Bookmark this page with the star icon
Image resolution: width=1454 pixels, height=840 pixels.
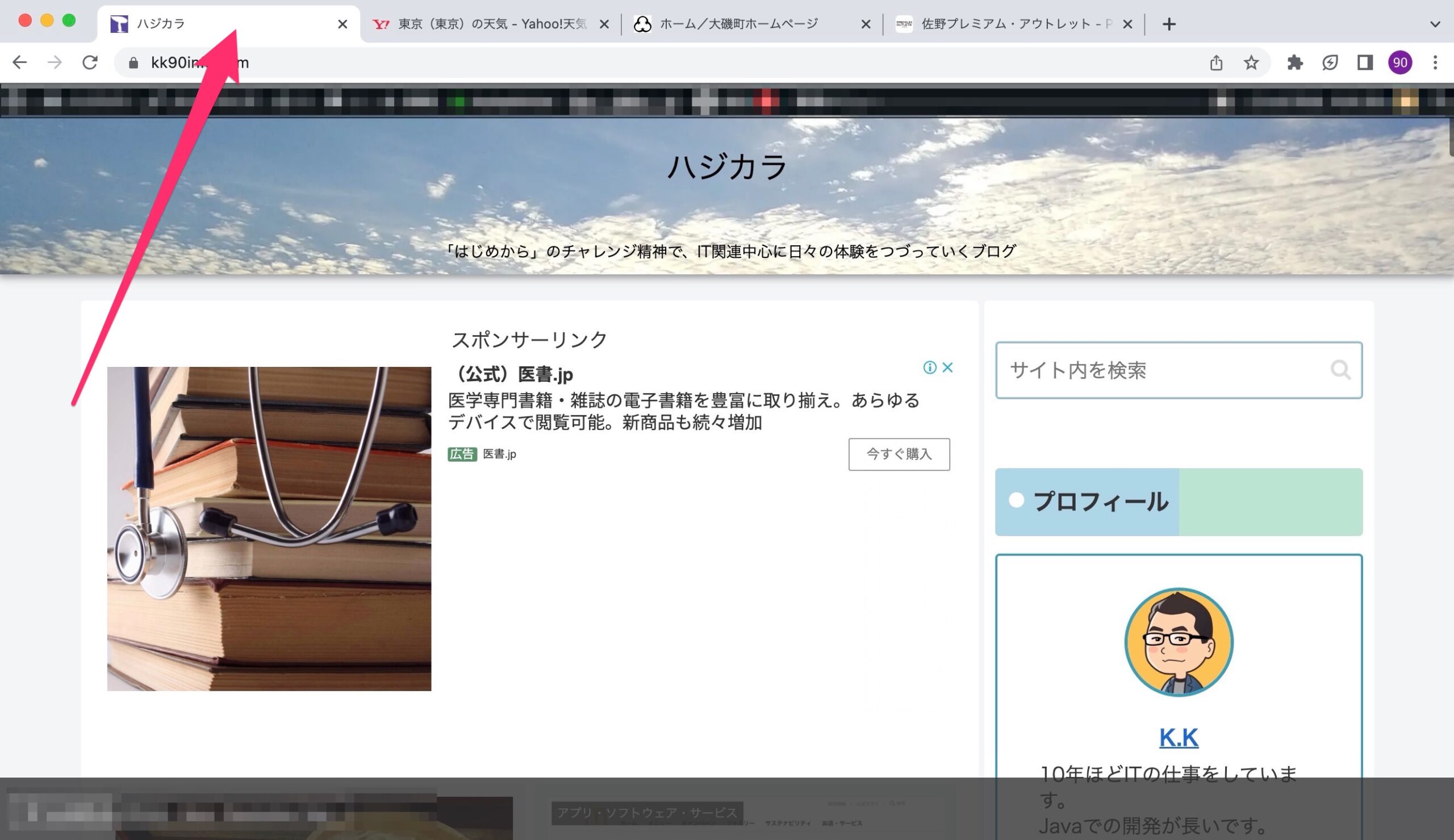(x=1251, y=62)
